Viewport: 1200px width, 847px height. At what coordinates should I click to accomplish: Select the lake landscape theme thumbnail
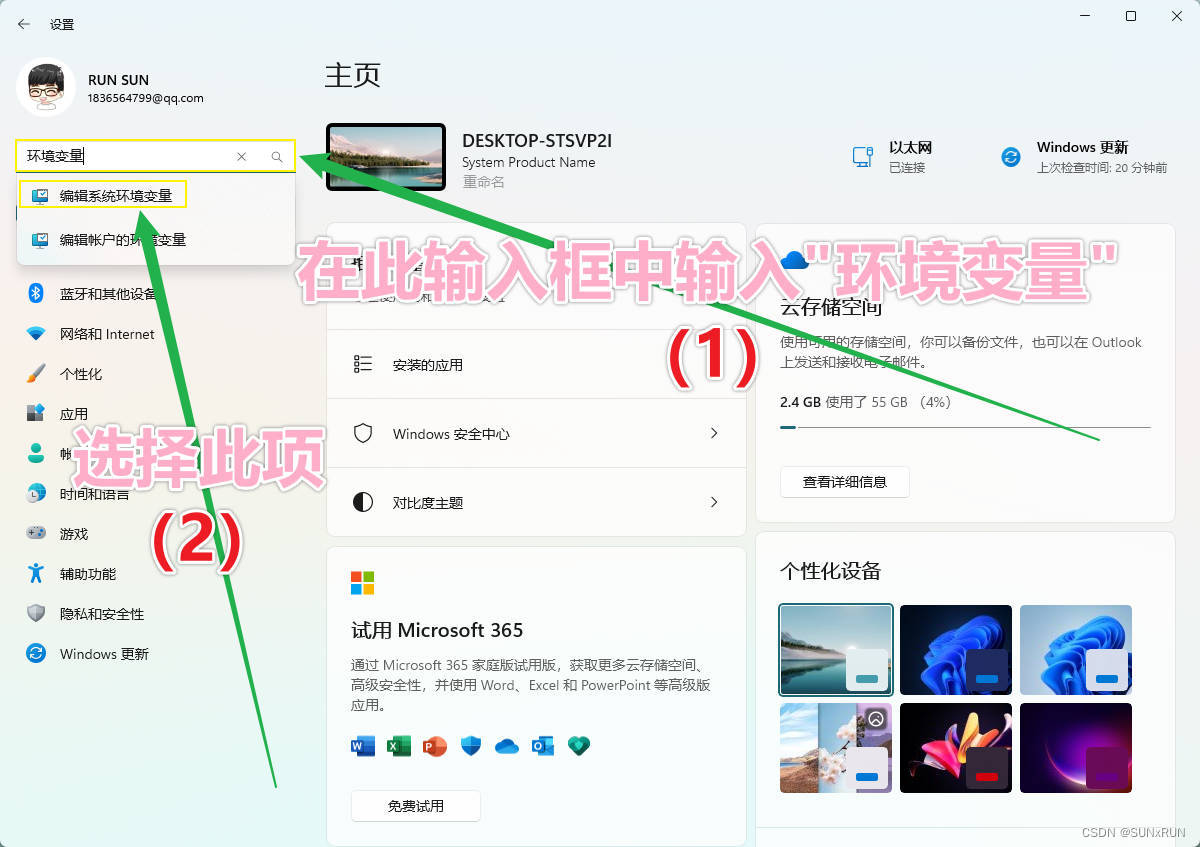(x=836, y=649)
